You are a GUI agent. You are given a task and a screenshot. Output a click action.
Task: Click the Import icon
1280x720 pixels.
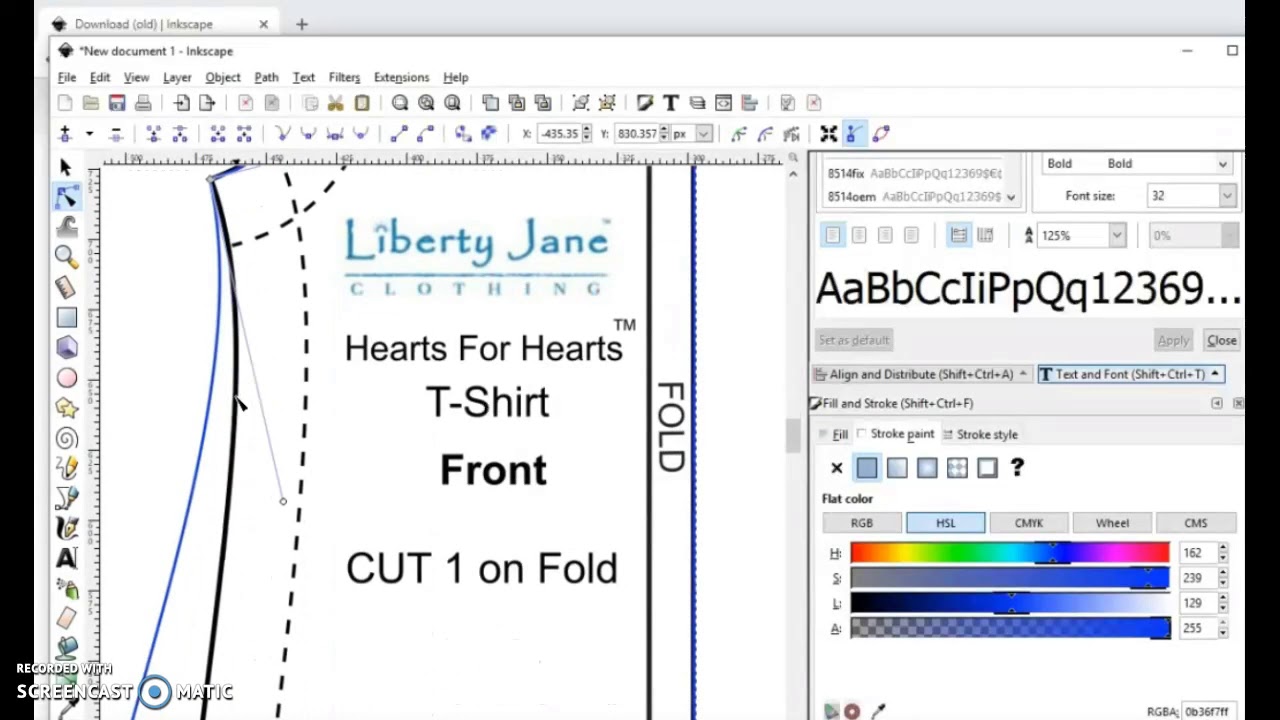182,103
